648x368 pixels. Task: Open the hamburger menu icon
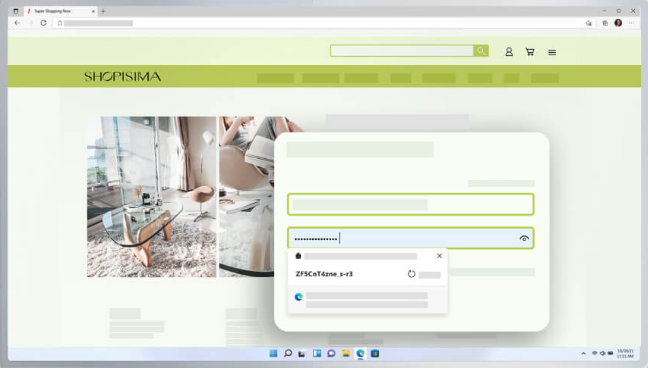(x=552, y=52)
